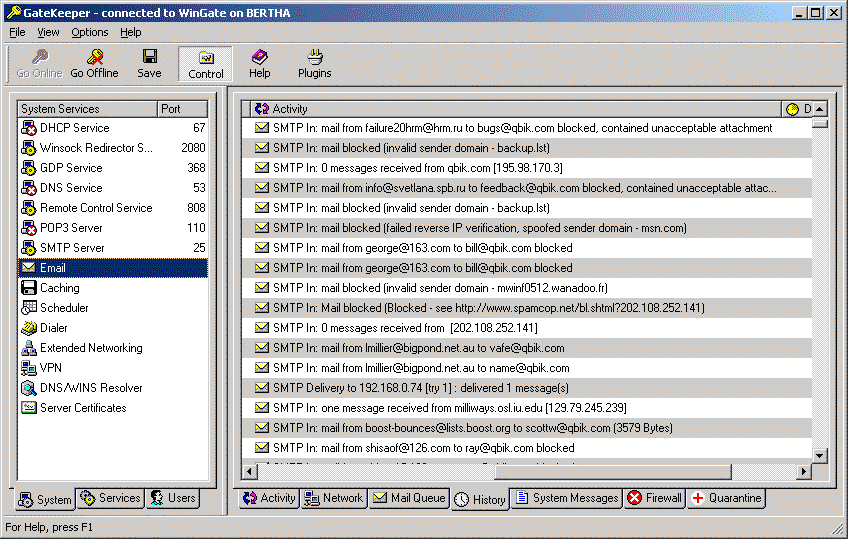Click horizontal scrollbar left arrow
848x539 pixels.
point(249,471)
